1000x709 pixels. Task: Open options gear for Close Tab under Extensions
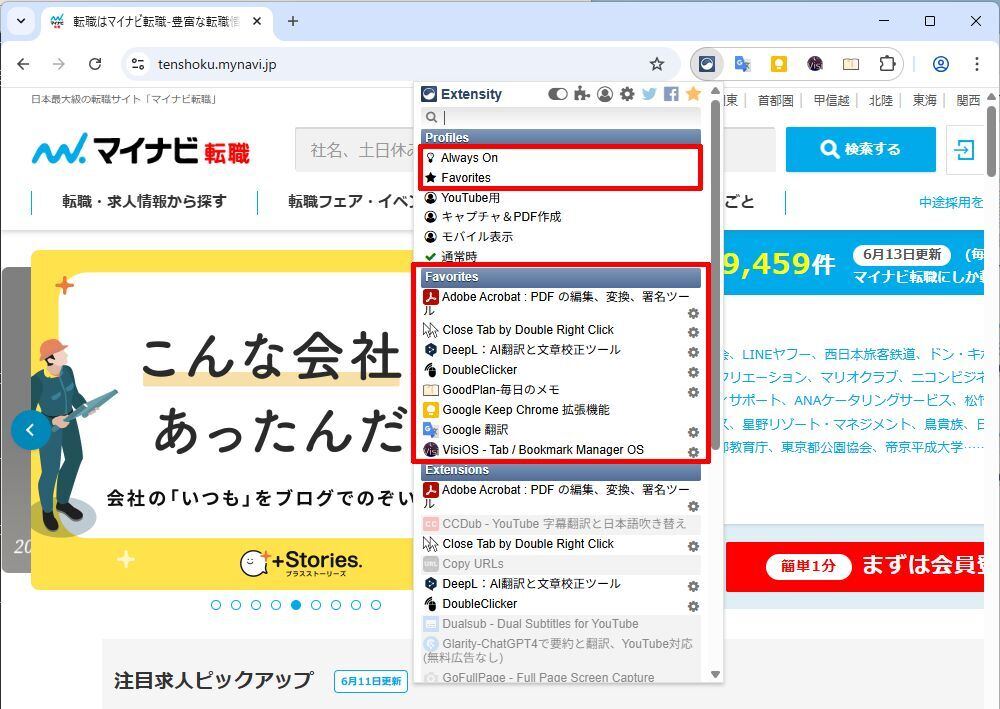point(693,546)
